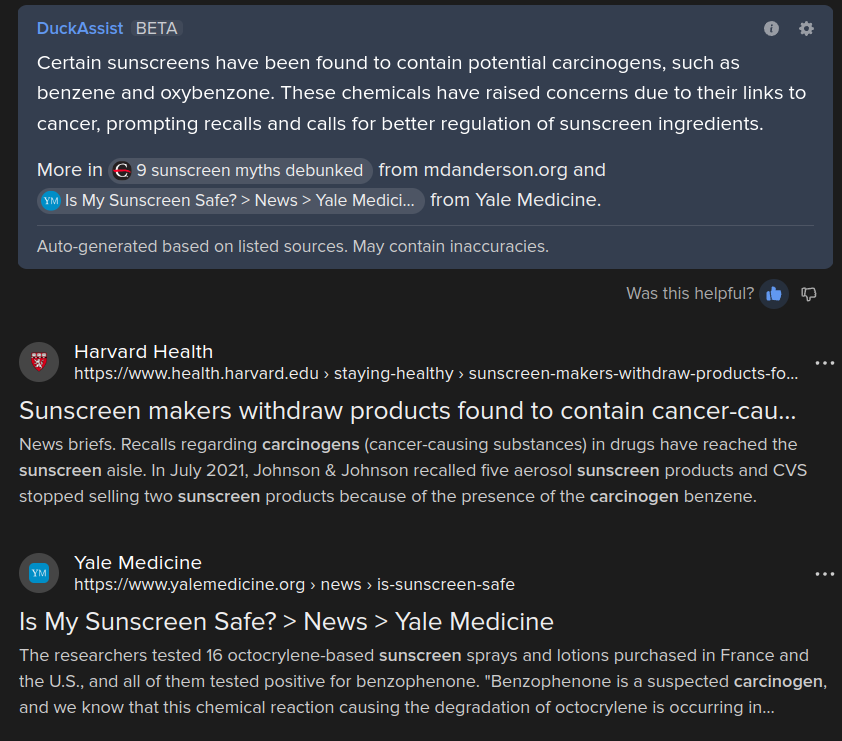This screenshot has height=741, width=842.
Task: Click the thumbs down icon
Action: pyautogui.click(x=809, y=294)
